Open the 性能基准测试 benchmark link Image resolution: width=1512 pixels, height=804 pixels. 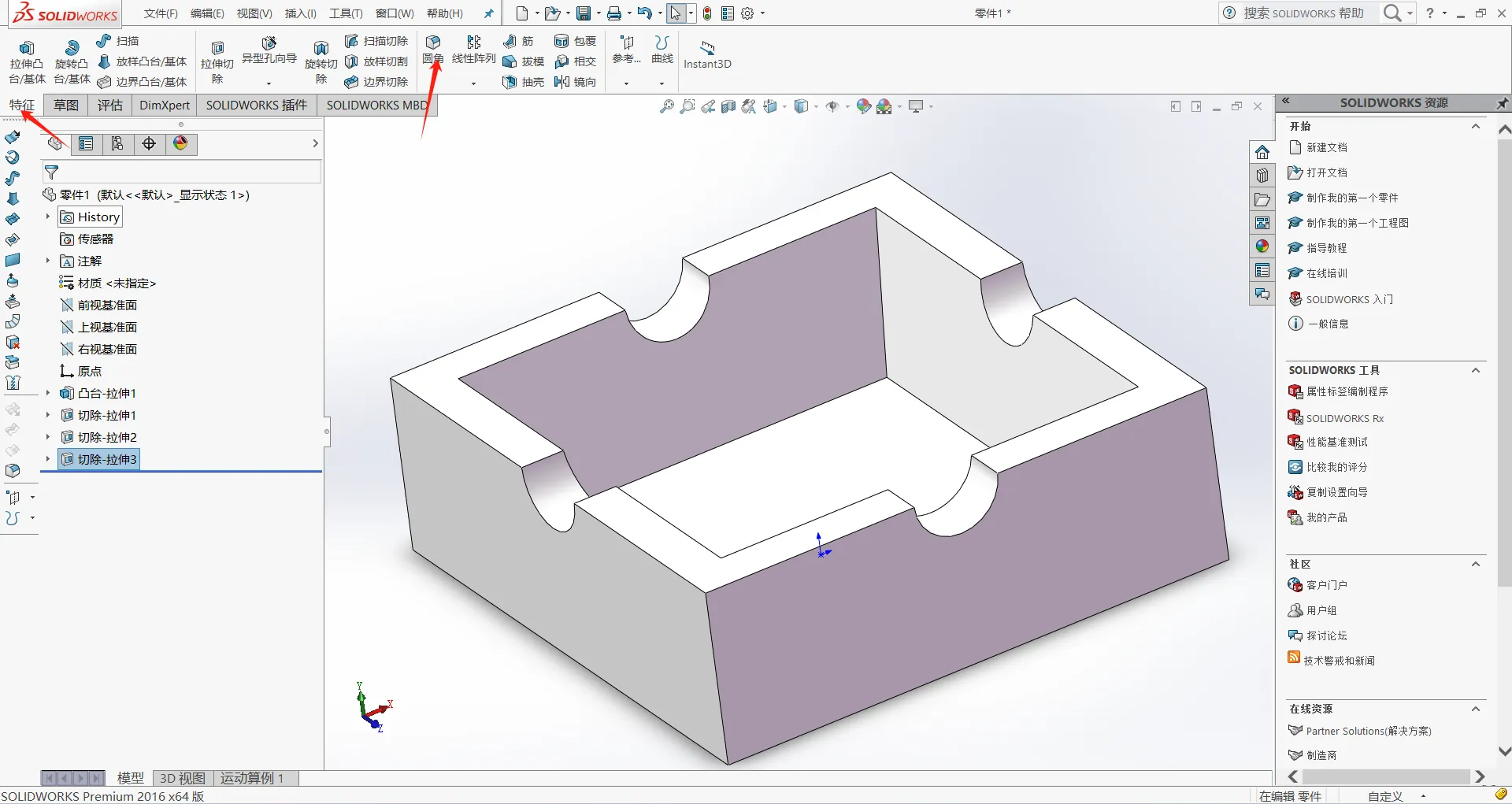click(1337, 442)
